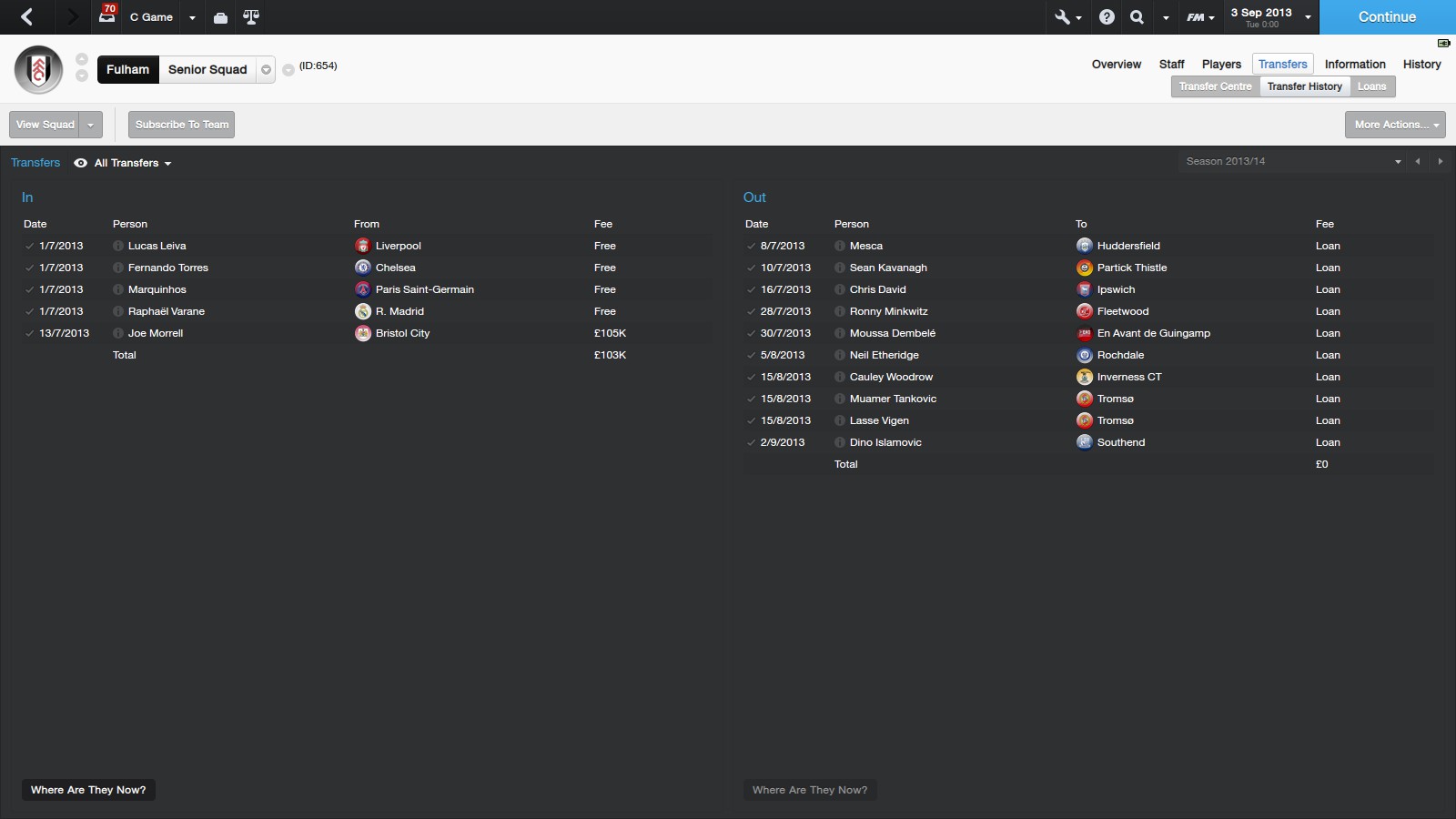
Task: Switch to the Players tab
Action: tap(1221, 64)
